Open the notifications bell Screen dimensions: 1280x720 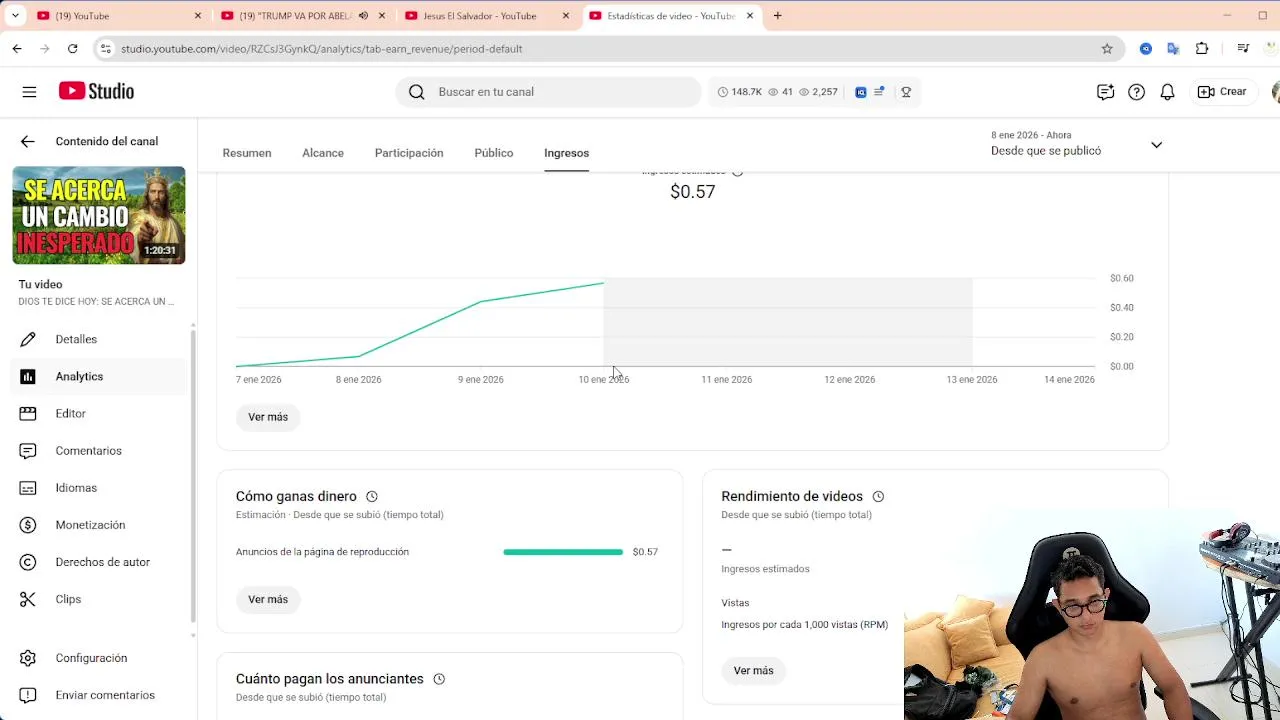[1167, 92]
